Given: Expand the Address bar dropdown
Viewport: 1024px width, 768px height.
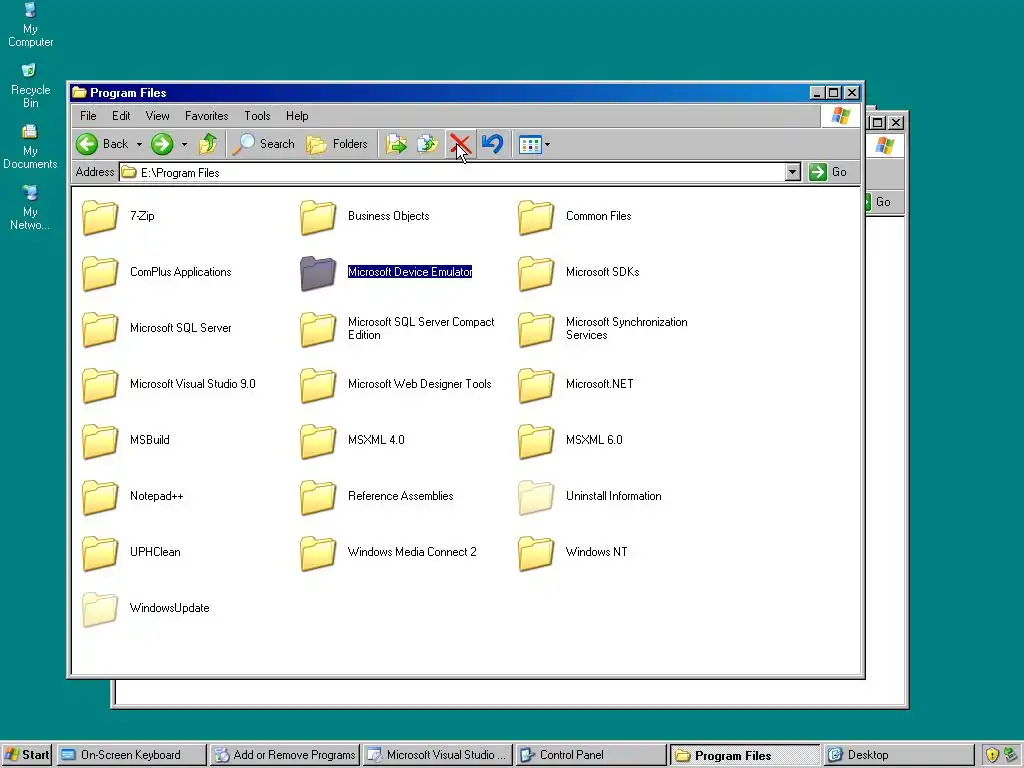Looking at the screenshot, I should point(792,172).
